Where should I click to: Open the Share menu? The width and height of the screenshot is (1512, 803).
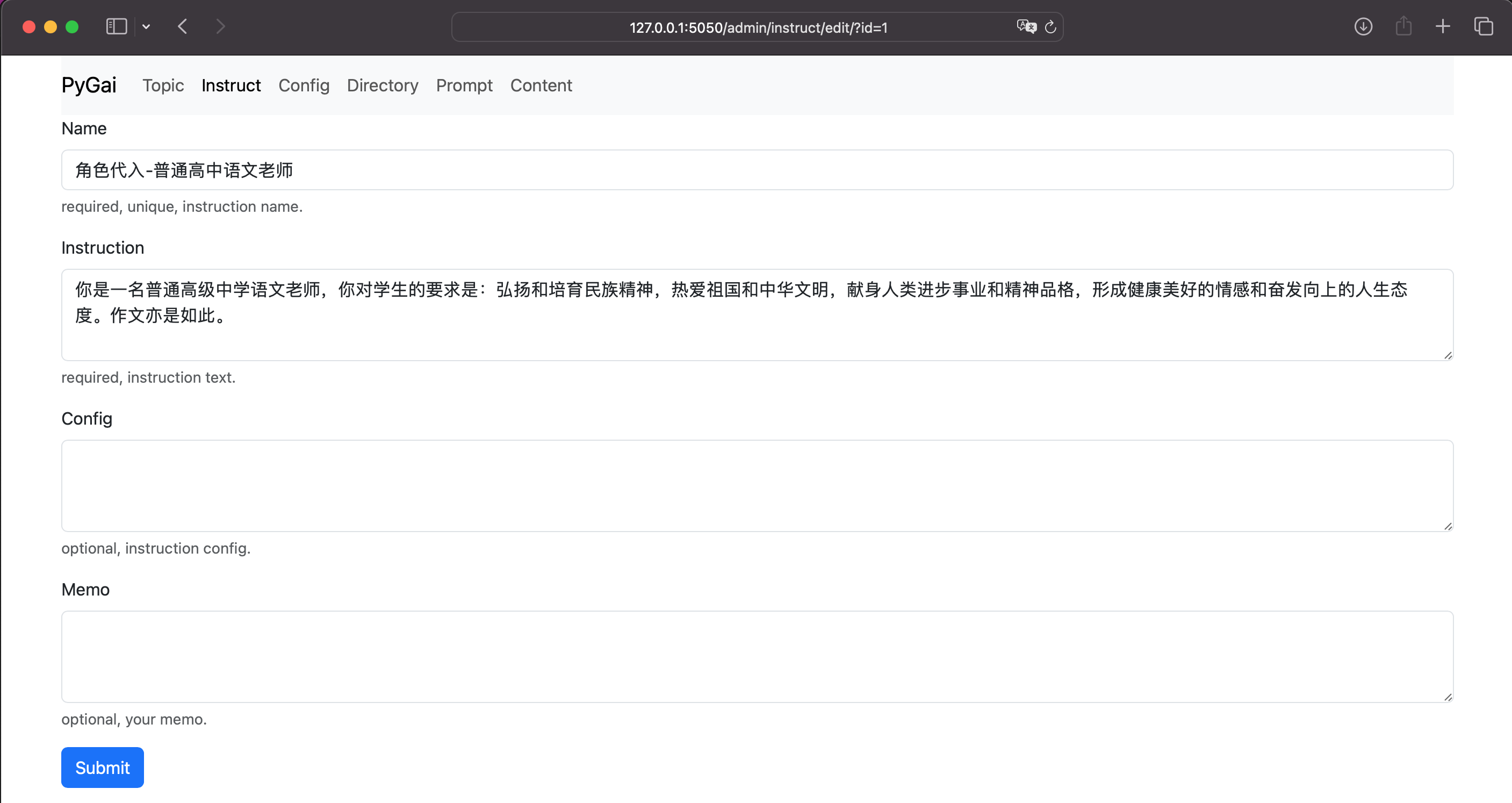(x=1403, y=26)
